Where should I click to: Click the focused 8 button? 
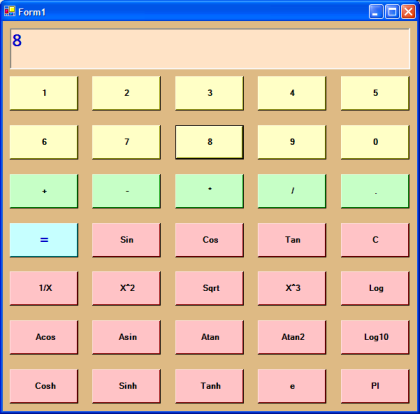(209, 142)
